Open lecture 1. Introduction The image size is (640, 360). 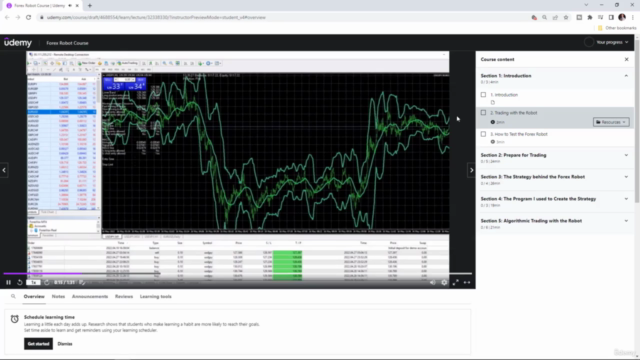(x=504, y=95)
